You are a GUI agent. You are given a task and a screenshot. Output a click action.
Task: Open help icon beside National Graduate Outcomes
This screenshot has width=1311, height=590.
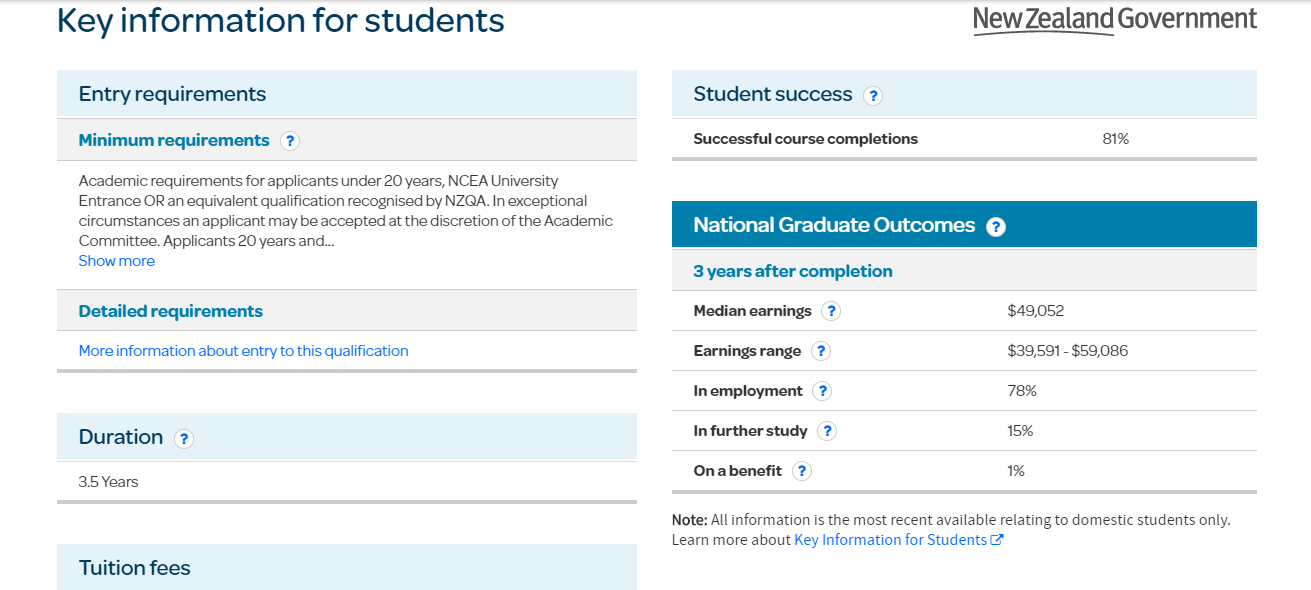point(995,227)
